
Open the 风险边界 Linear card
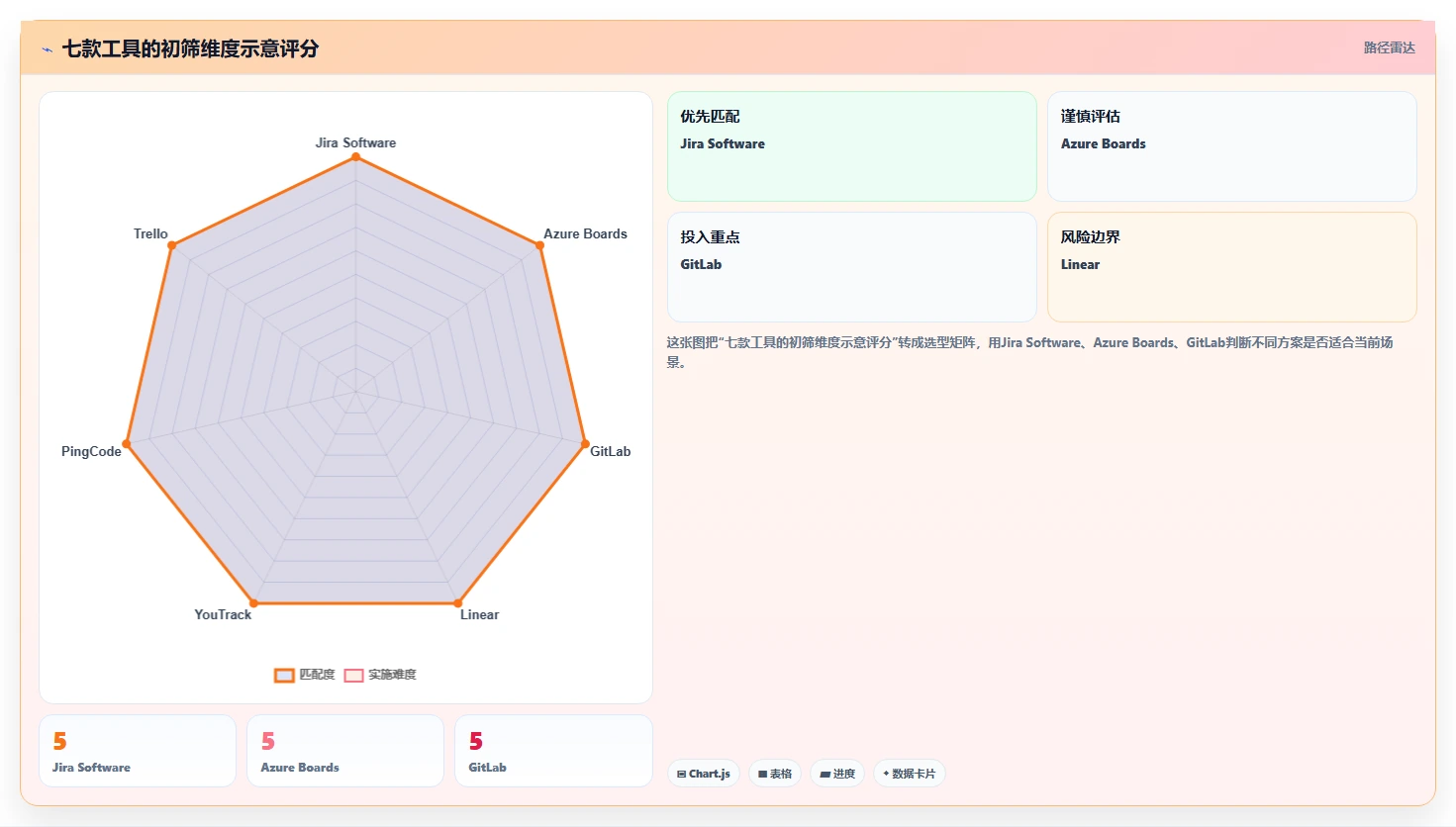click(1232, 267)
